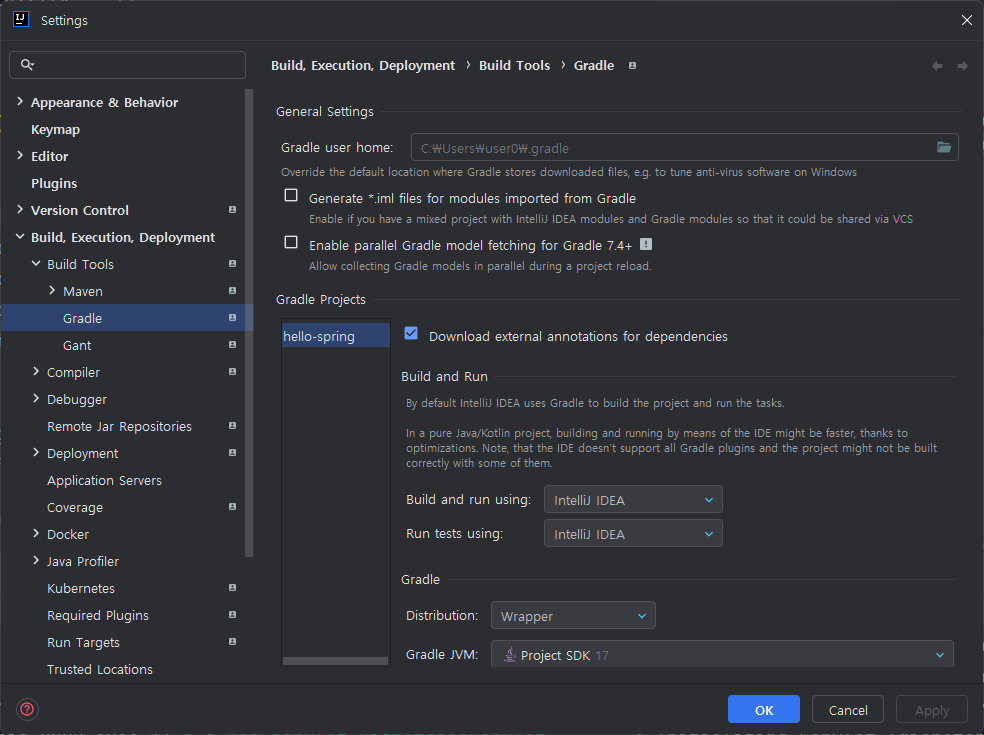Image resolution: width=984 pixels, height=735 pixels.
Task: Open Application Servers settings
Action: pyautogui.click(x=104, y=480)
